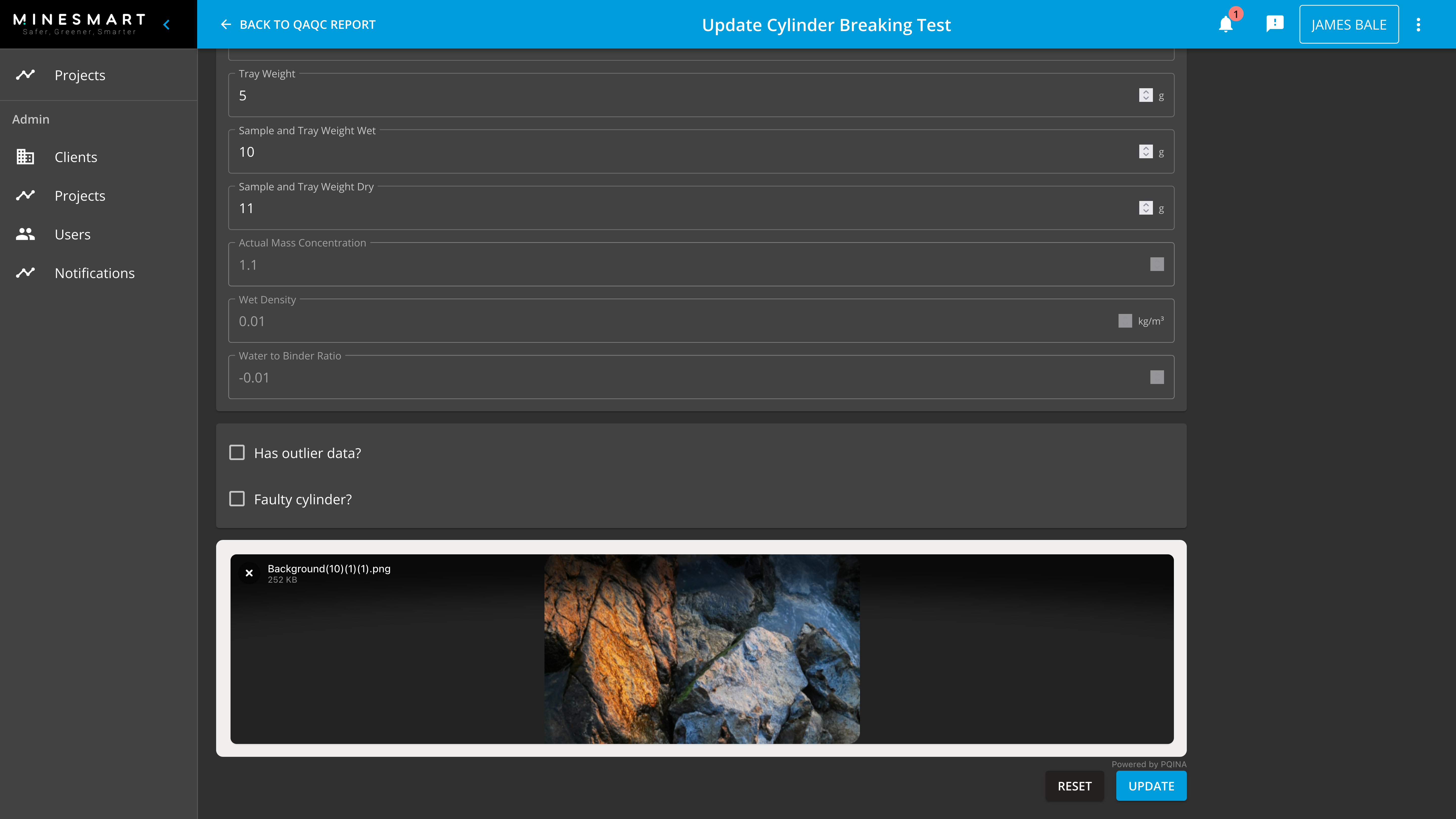Click the back arrow to QAQC report
The image size is (1456, 819).
[225, 24]
